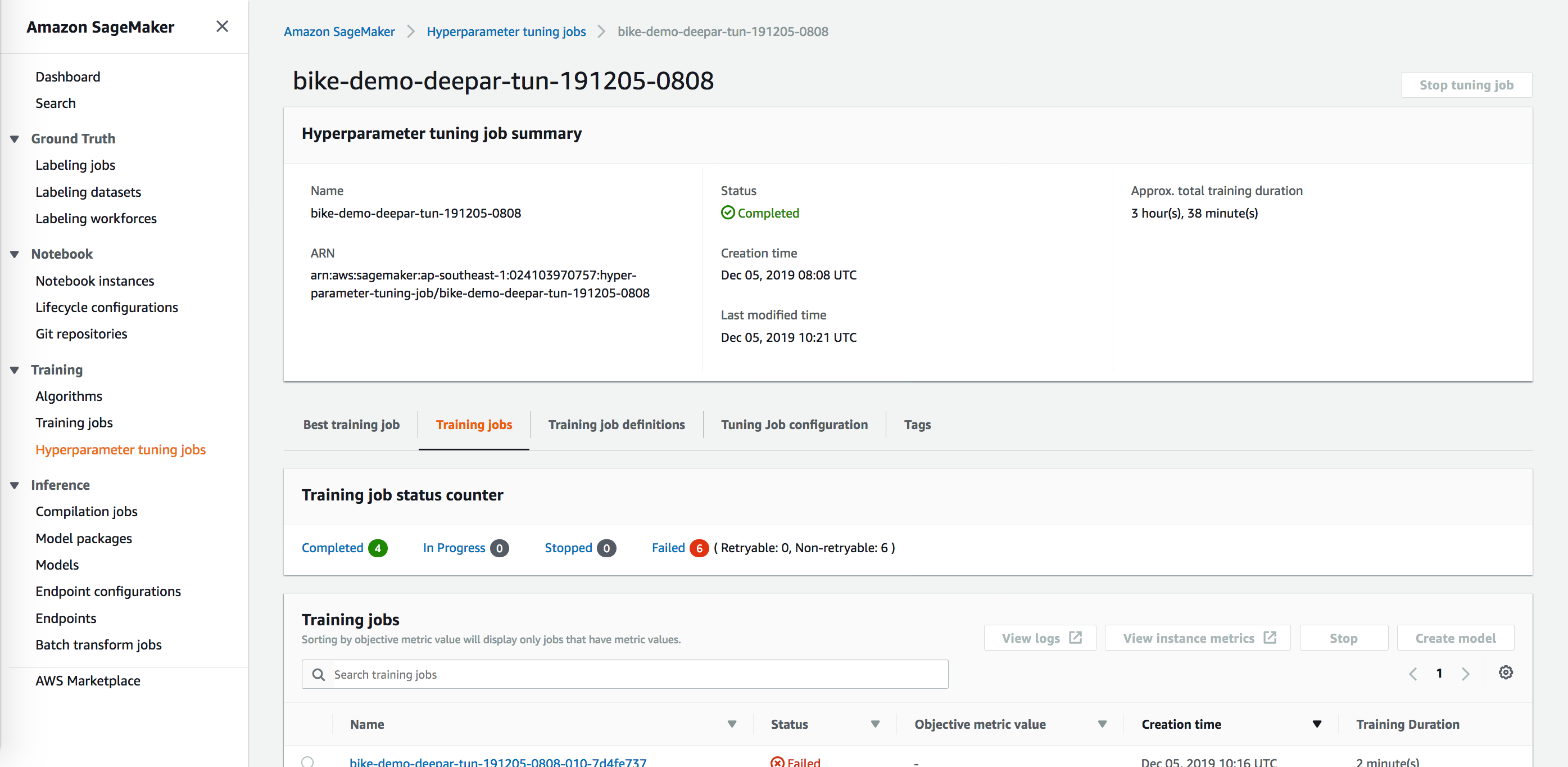Open Dashboard in sidebar

pos(67,77)
